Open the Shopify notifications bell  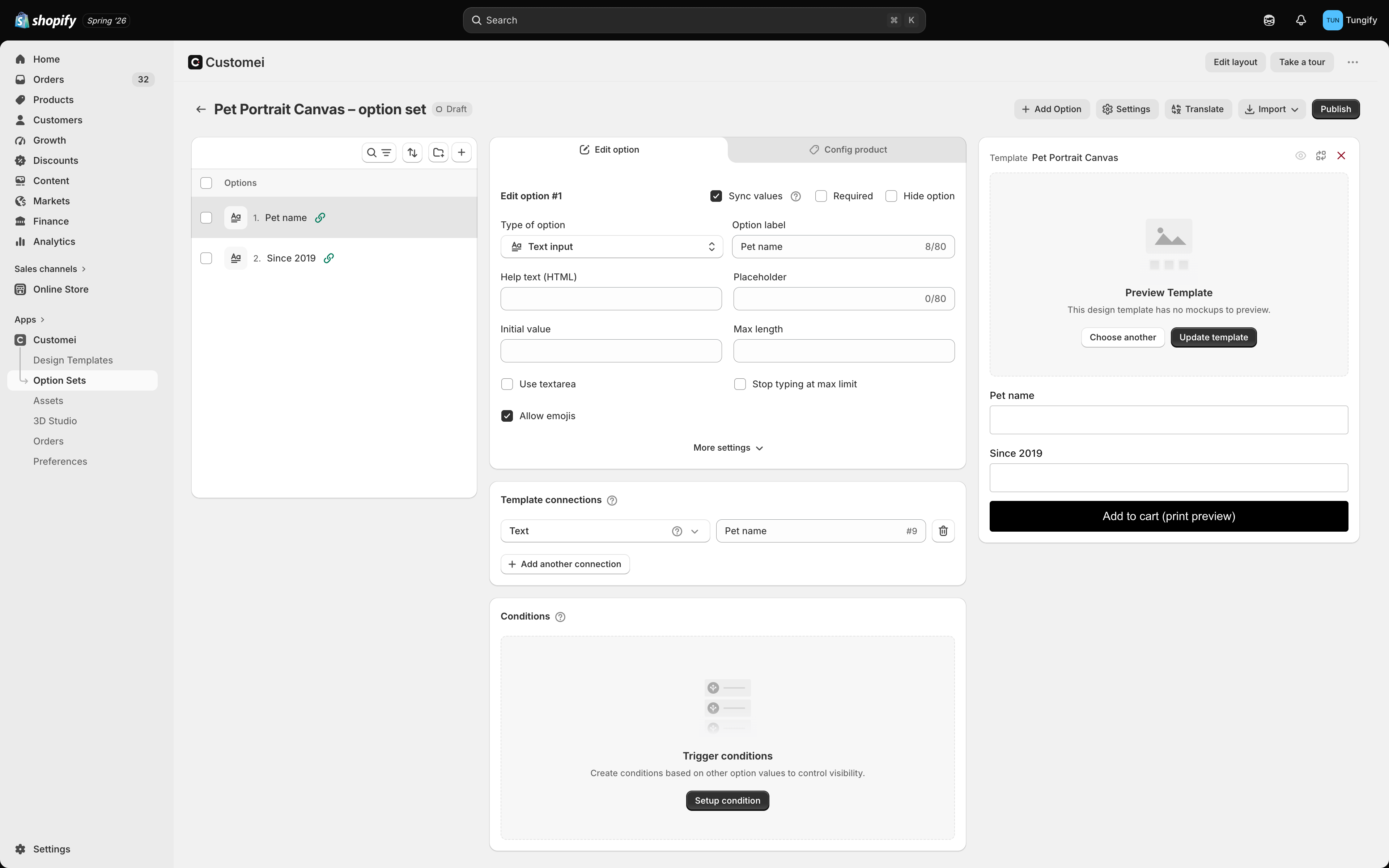[x=1301, y=20]
